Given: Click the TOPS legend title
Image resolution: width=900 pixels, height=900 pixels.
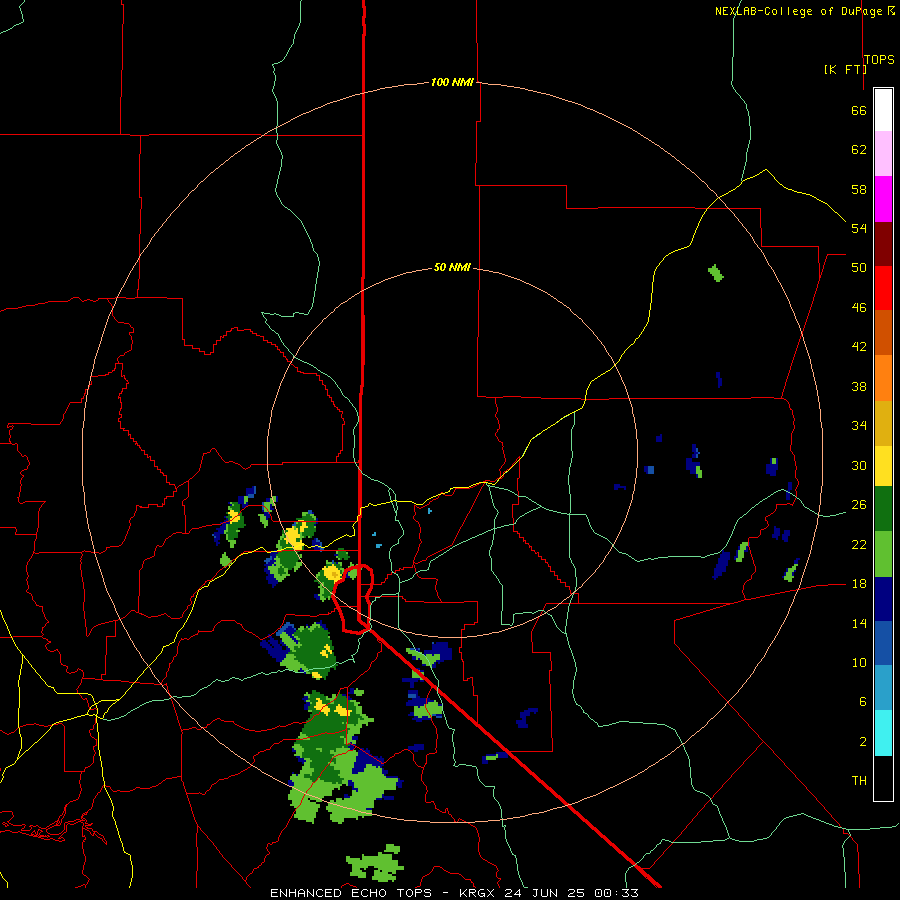Looking at the screenshot, I should 879,59.
